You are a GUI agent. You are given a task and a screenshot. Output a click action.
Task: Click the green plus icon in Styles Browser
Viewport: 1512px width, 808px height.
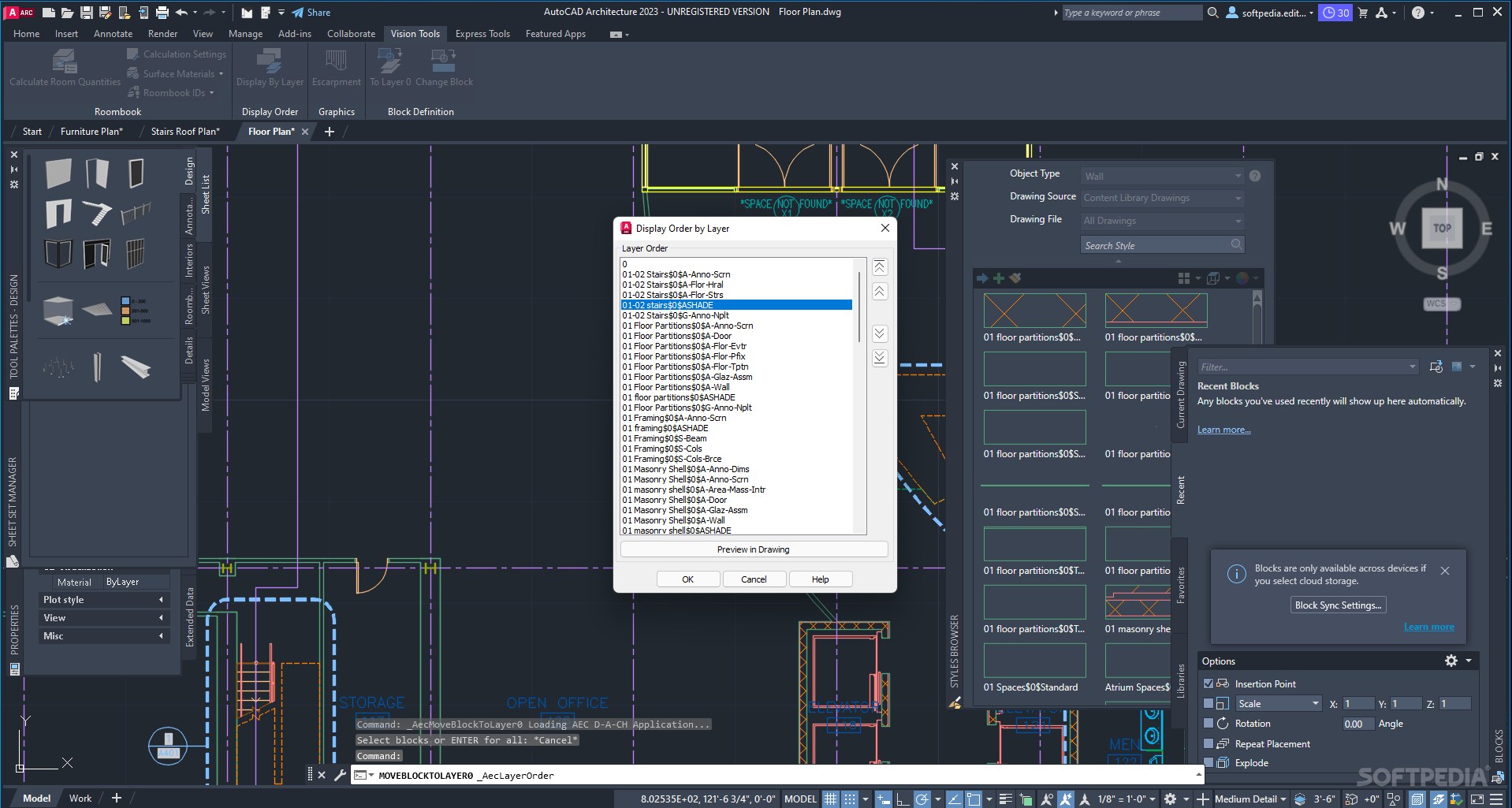(x=999, y=278)
